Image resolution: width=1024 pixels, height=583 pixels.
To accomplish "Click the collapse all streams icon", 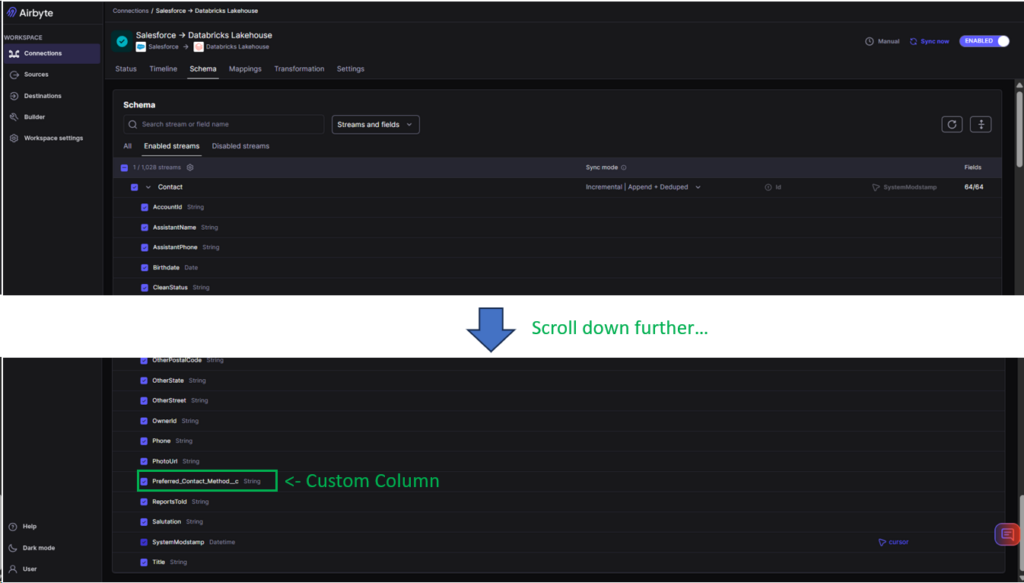I will (x=980, y=124).
